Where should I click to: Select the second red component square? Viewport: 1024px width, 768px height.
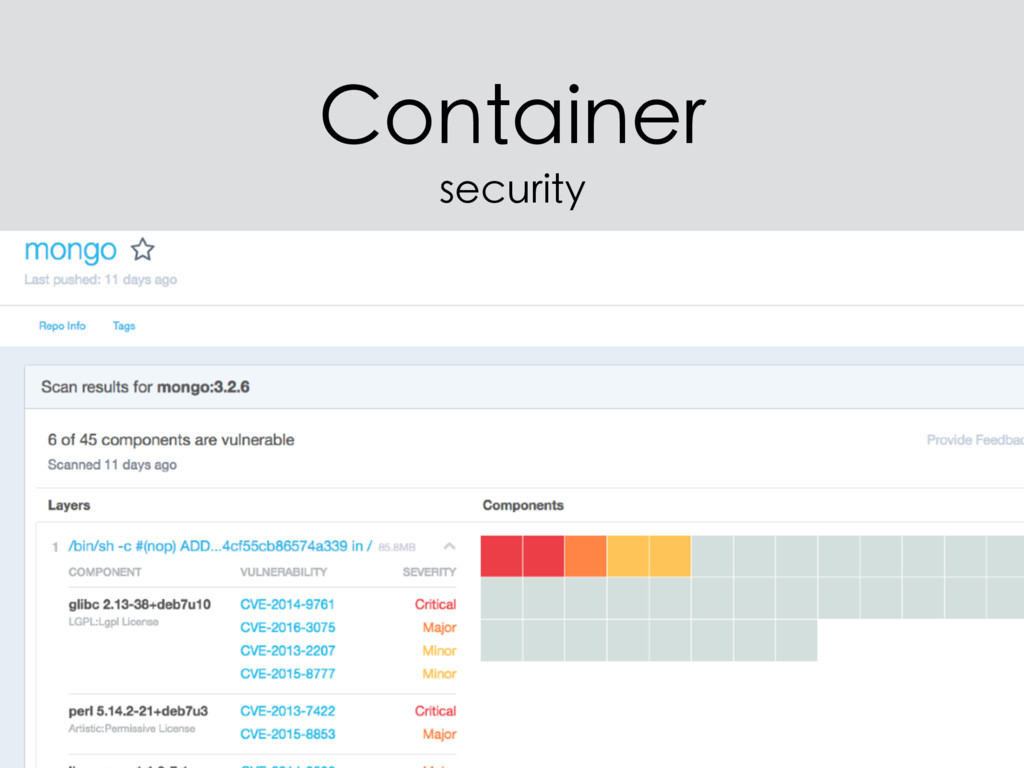[x=543, y=556]
